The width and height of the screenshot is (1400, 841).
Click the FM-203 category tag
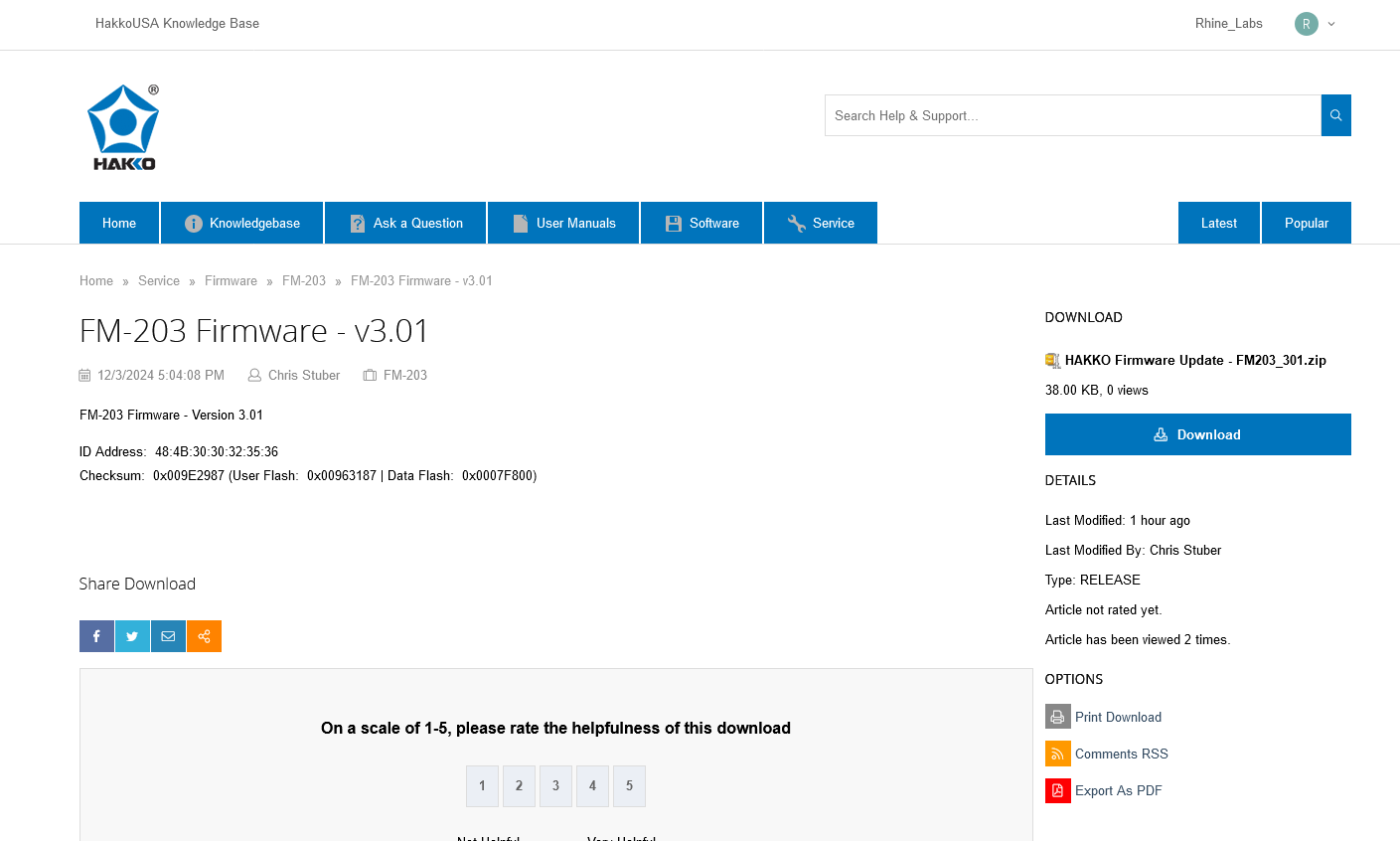tap(405, 376)
